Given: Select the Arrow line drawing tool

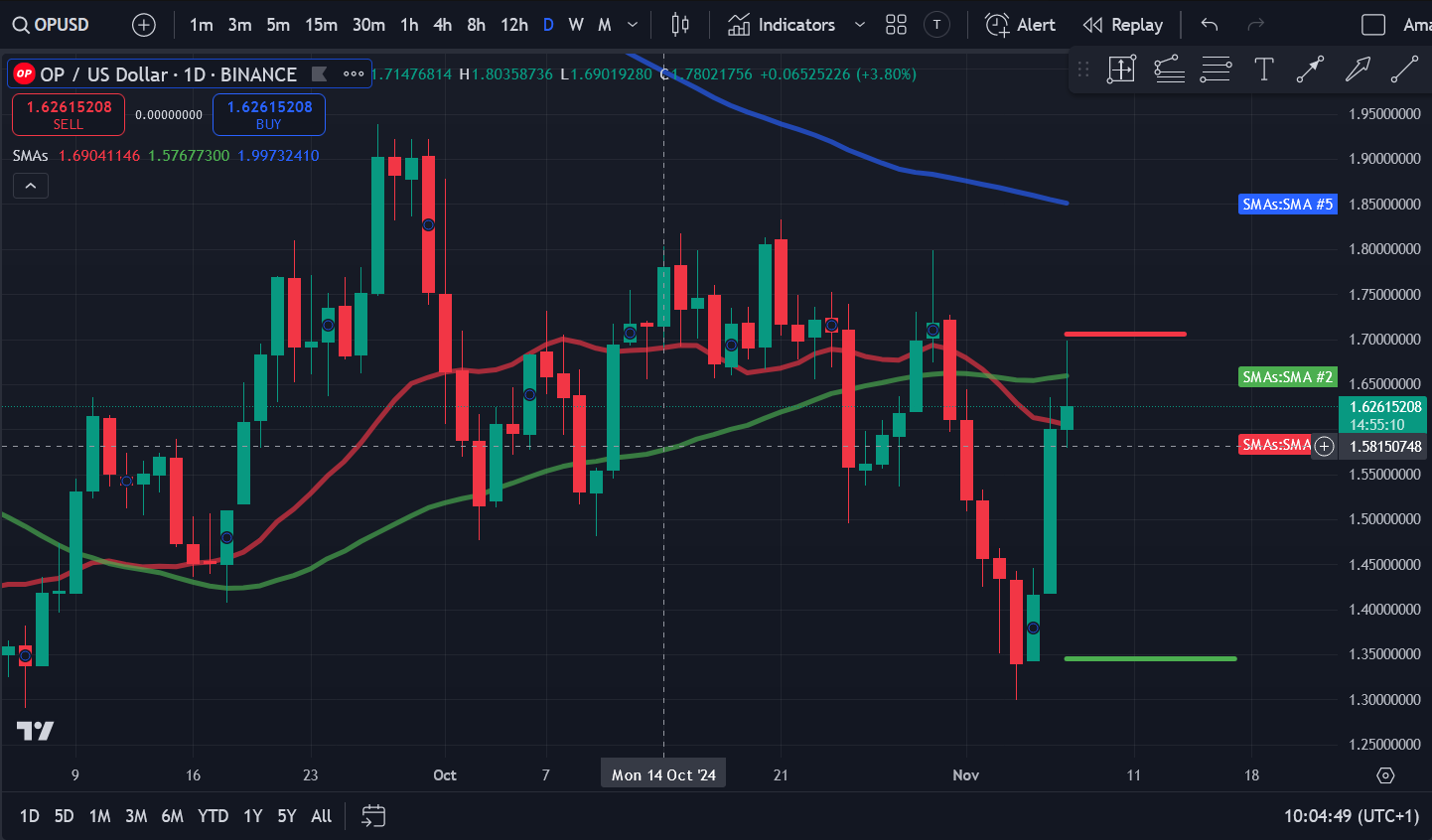Looking at the screenshot, I should coord(1310,70).
